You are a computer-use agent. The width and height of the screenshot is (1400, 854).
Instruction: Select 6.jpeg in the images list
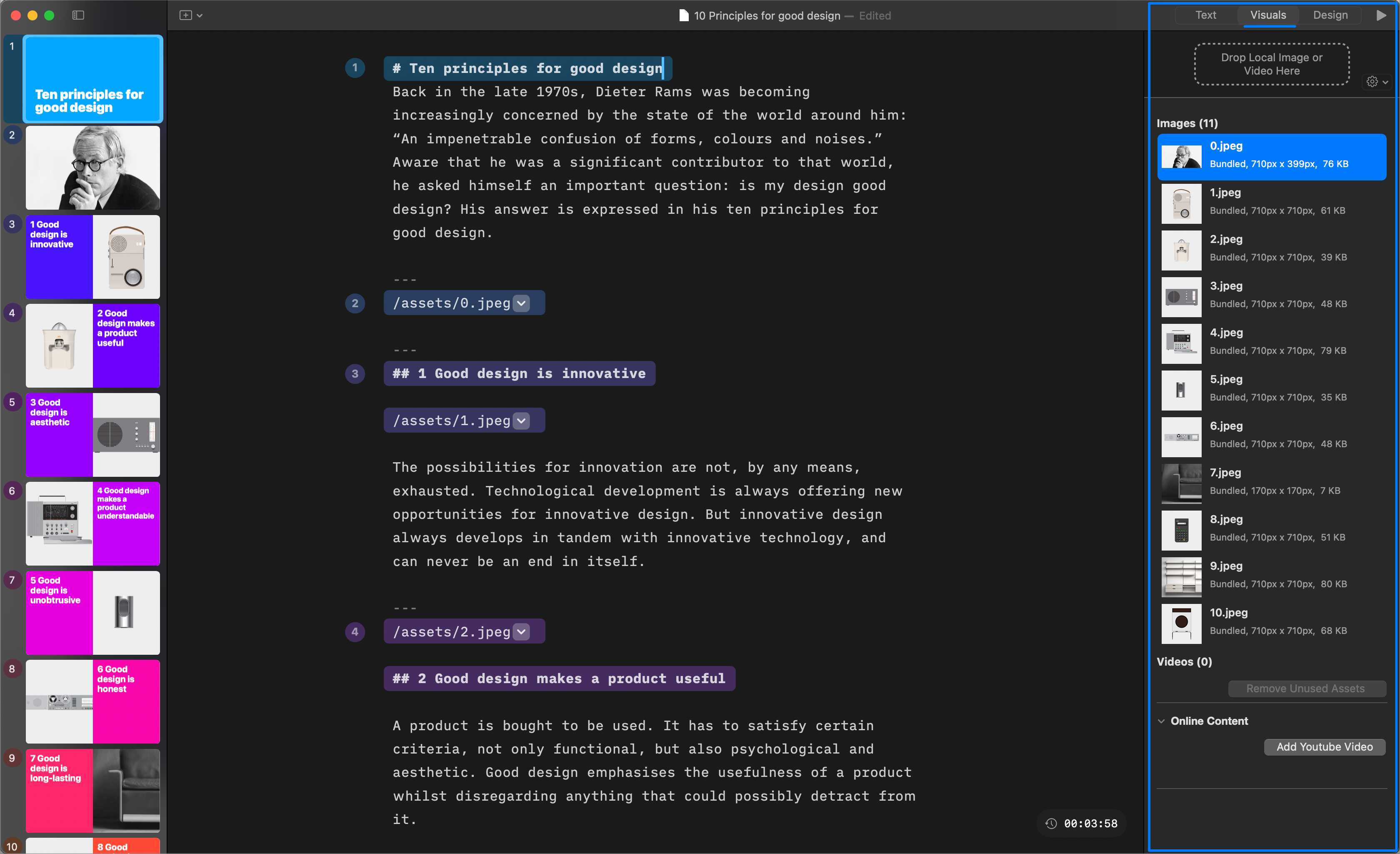(1272, 436)
